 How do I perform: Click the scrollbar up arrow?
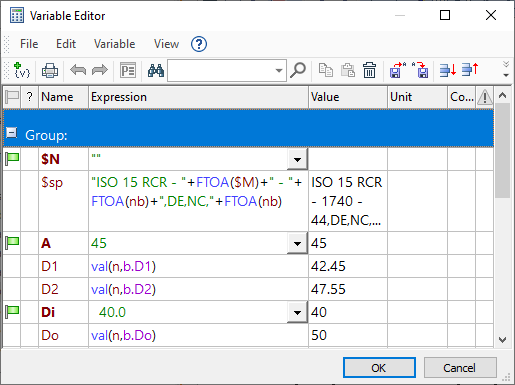(x=502, y=96)
